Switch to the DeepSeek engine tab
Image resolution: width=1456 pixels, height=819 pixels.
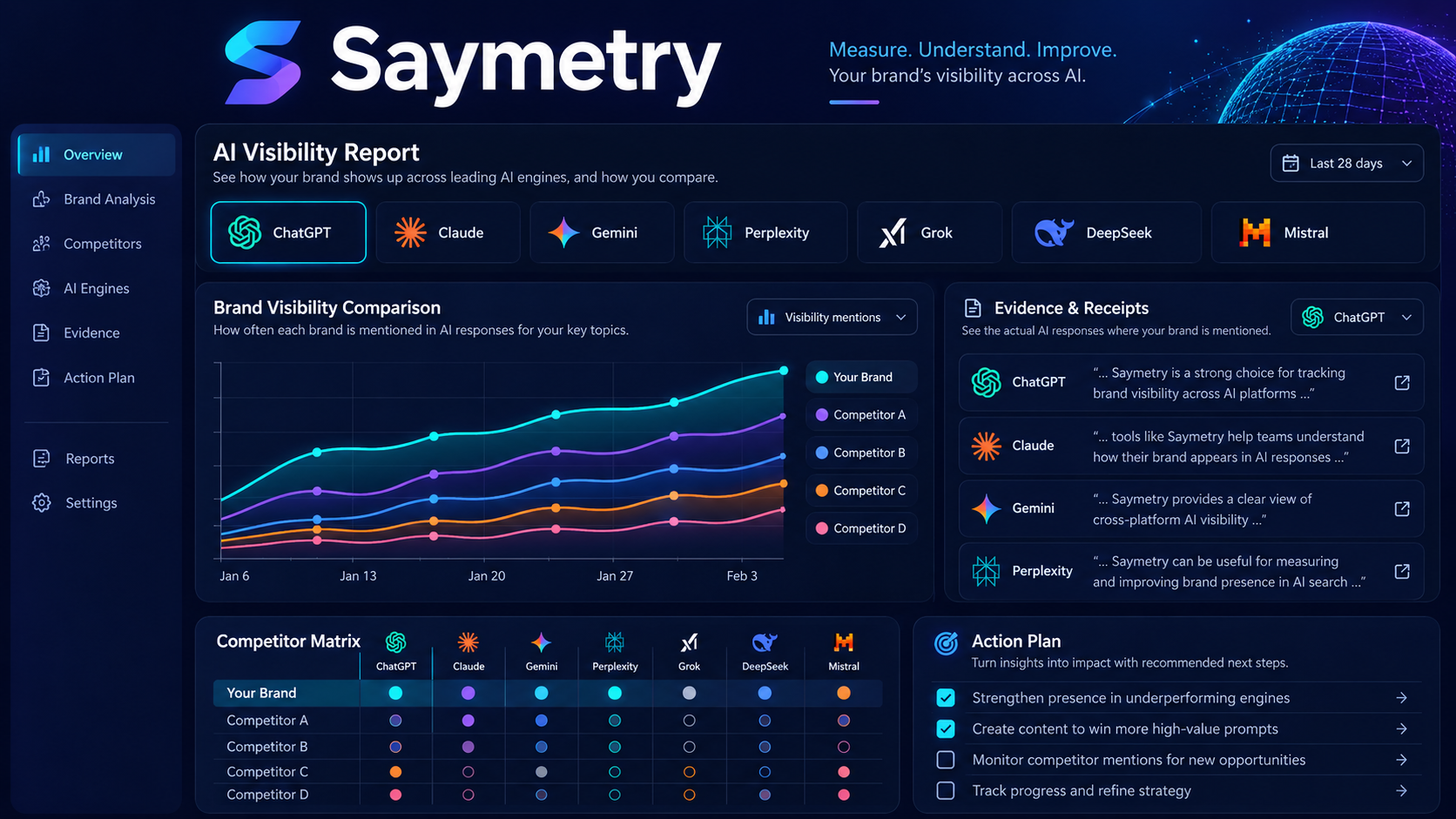[1106, 232]
